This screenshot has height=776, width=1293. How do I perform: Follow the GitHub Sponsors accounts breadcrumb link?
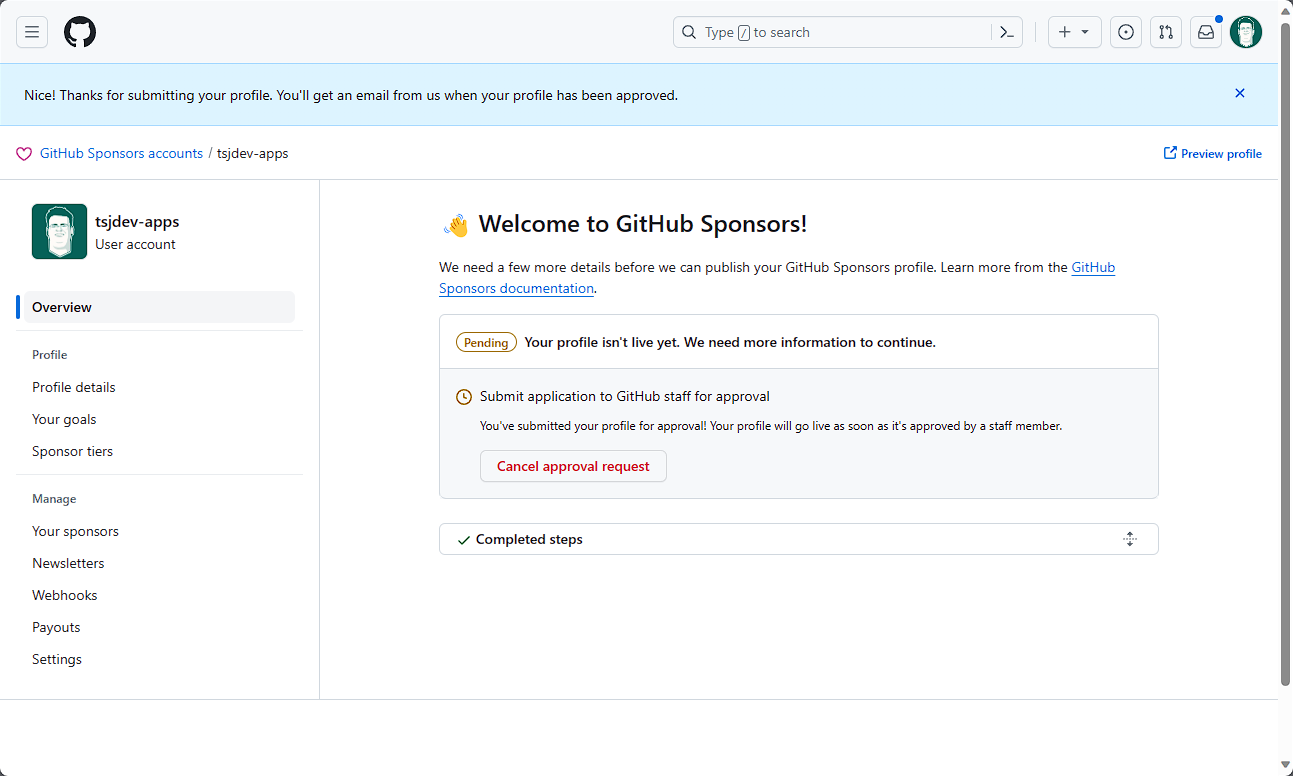pos(121,153)
